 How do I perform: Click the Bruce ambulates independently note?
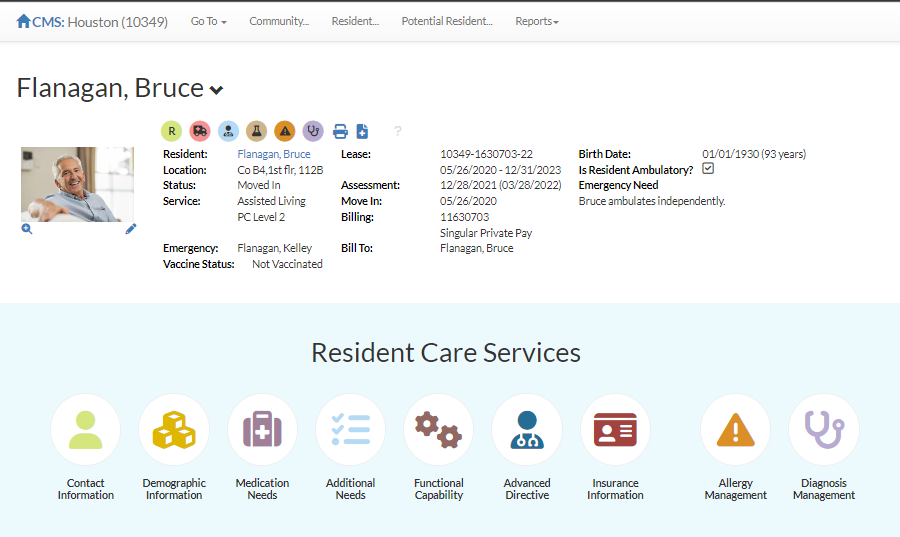pos(652,201)
